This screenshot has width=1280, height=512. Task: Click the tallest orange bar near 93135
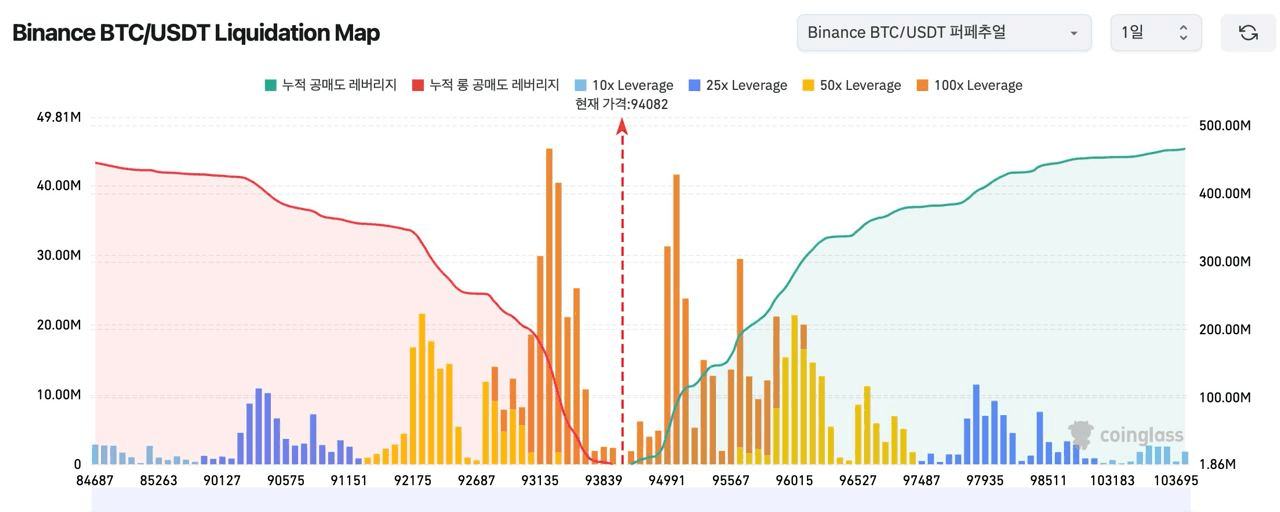tap(549, 300)
